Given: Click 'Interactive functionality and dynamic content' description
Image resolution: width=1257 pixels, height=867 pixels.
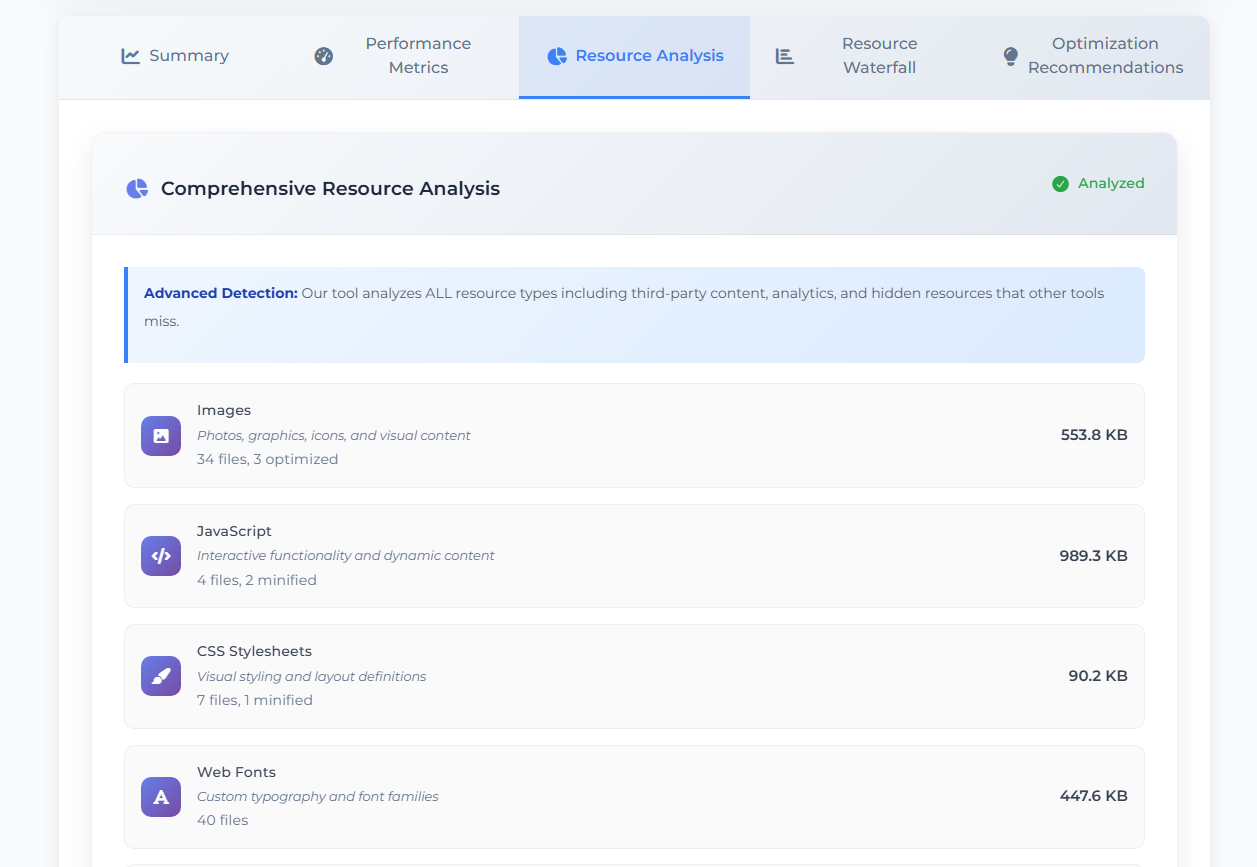Looking at the screenshot, I should [x=345, y=555].
